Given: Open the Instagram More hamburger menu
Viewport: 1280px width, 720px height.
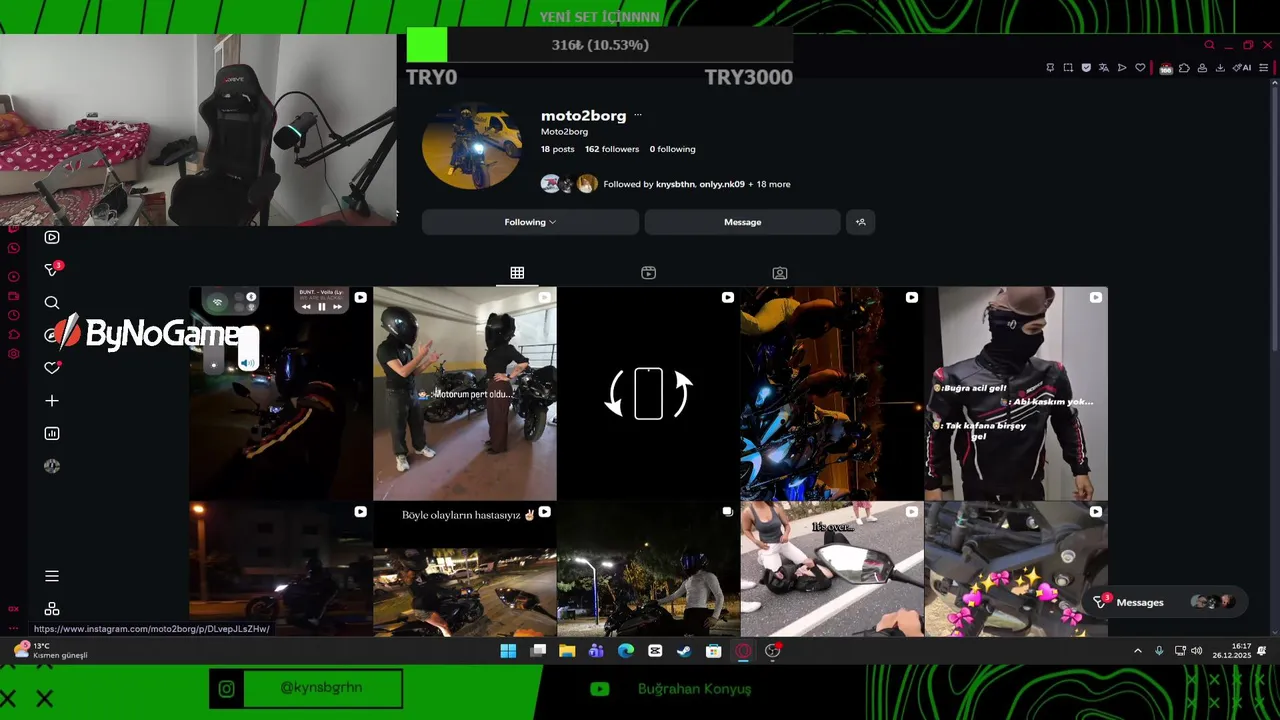Looking at the screenshot, I should [x=52, y=576].
